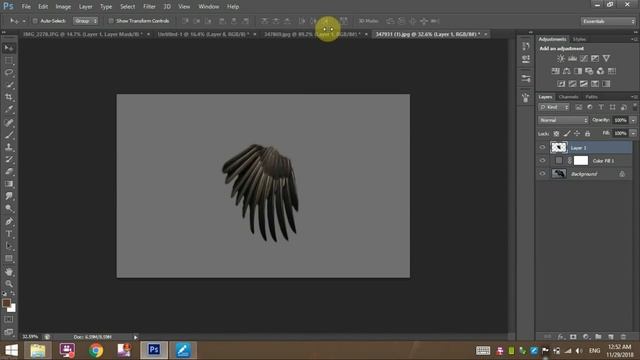Select the History Brush tool
The width and height of the screenshot is (640, 360).
9,159
